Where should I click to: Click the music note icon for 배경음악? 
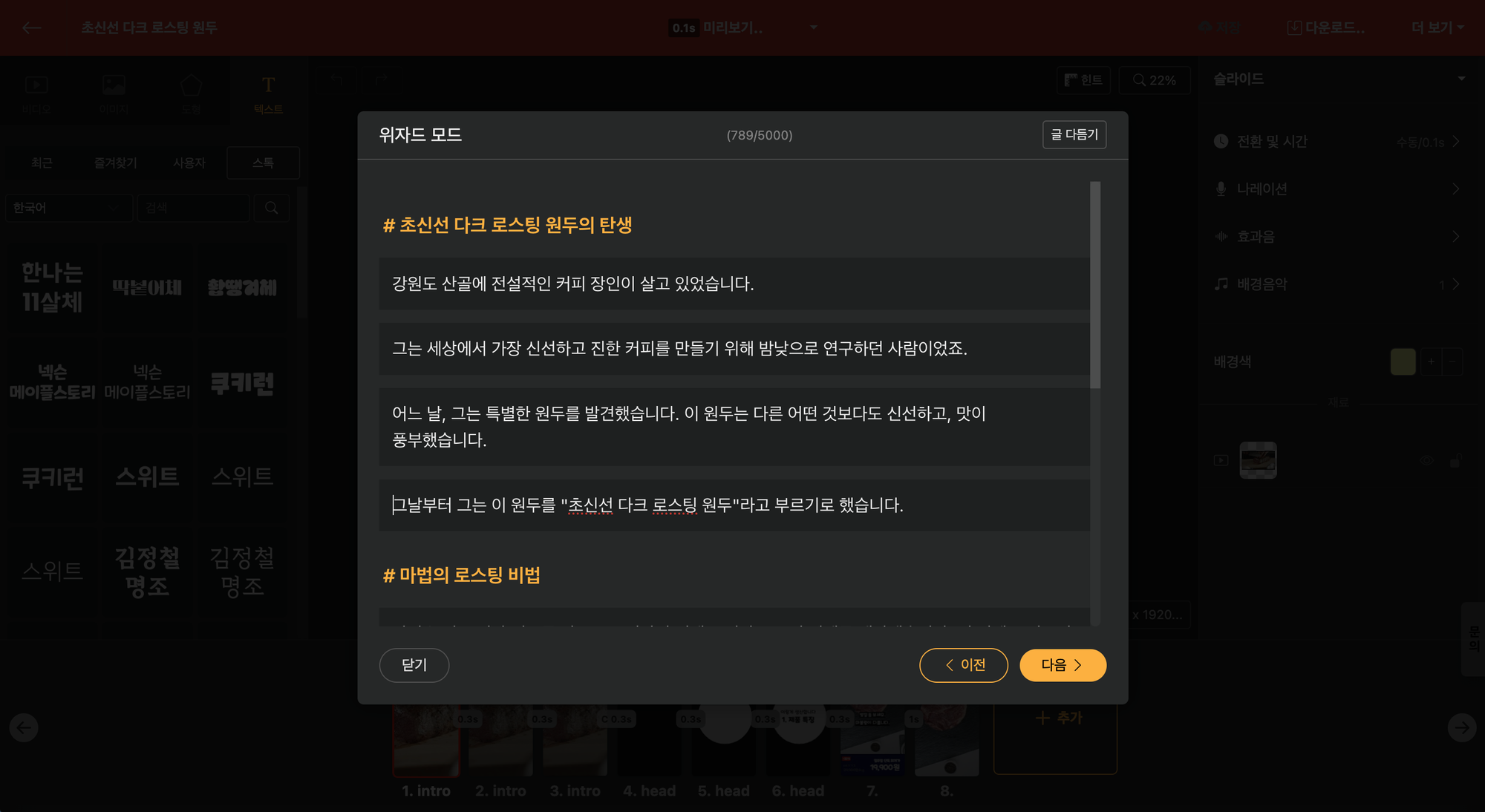(x=1221, y=284)
